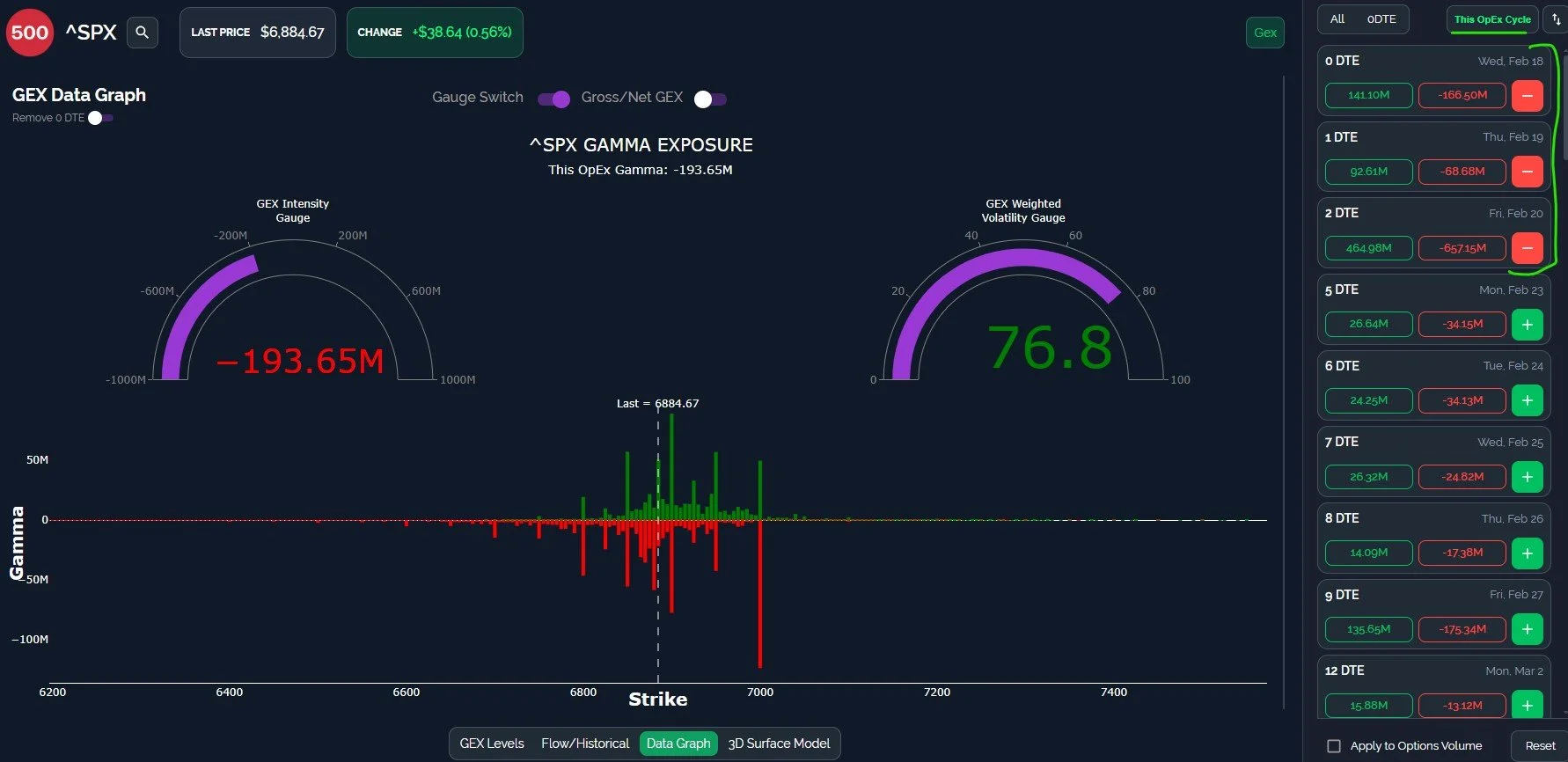Click the 15.88M value in 12 DTE
The width and height of the screenshot is (1568, 762).
(x=1369, y=706)
